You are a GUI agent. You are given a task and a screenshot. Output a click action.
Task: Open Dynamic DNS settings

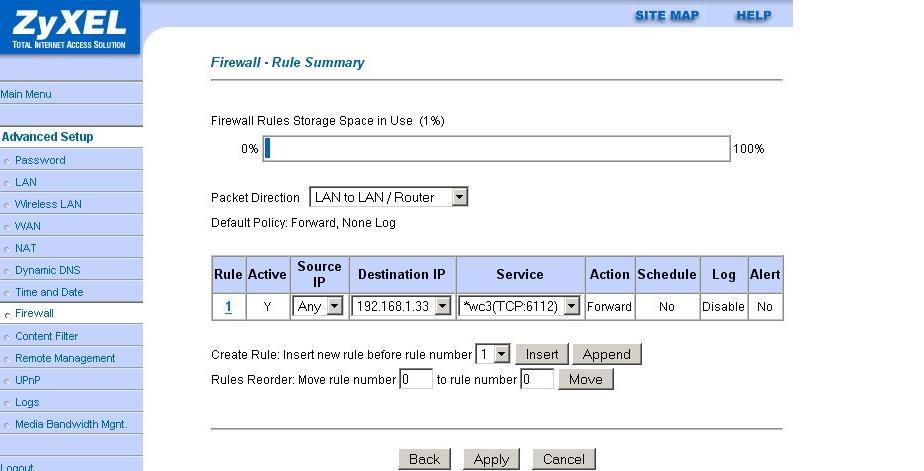coord(48,270)
